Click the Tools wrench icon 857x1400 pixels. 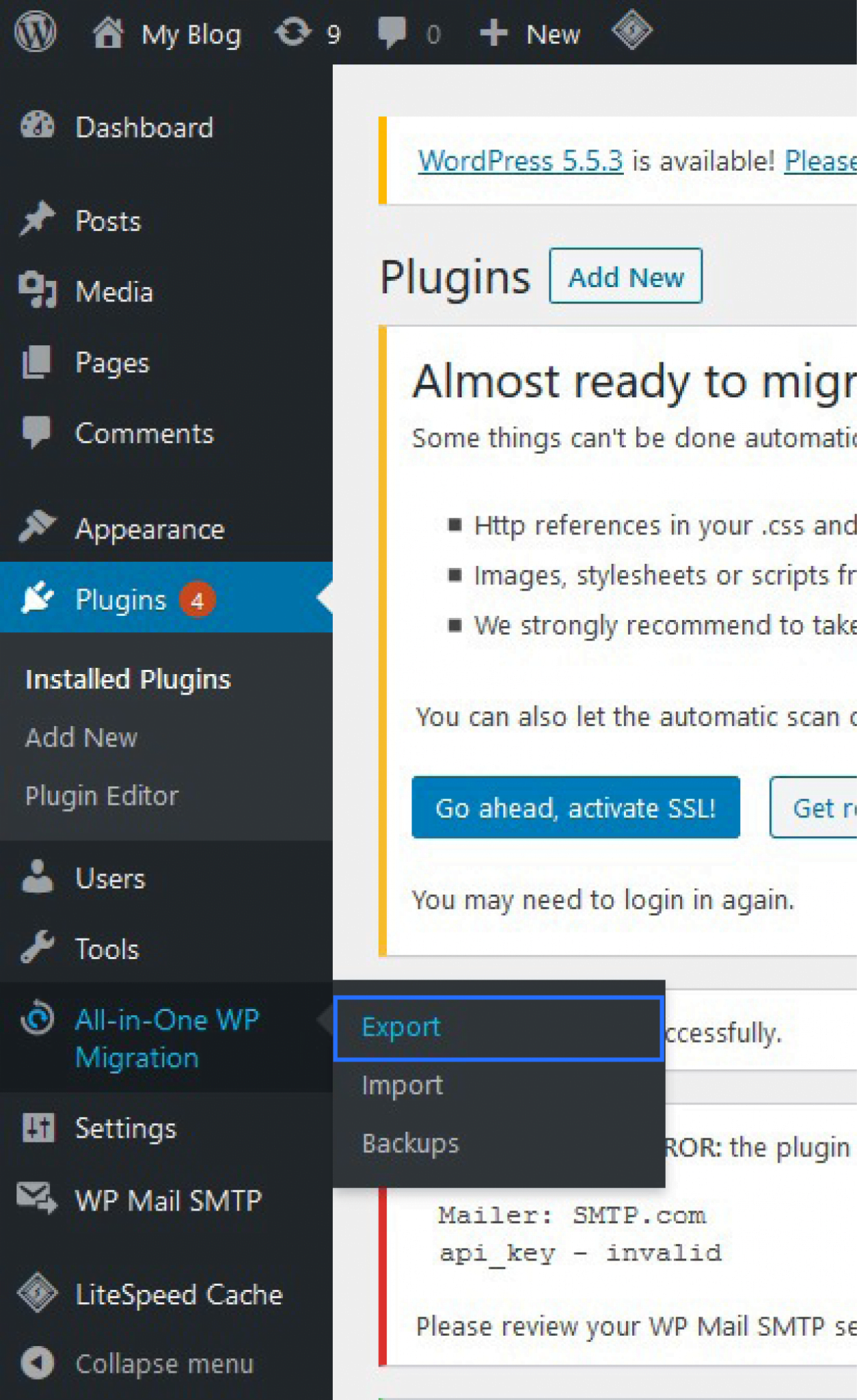point(37,947)
